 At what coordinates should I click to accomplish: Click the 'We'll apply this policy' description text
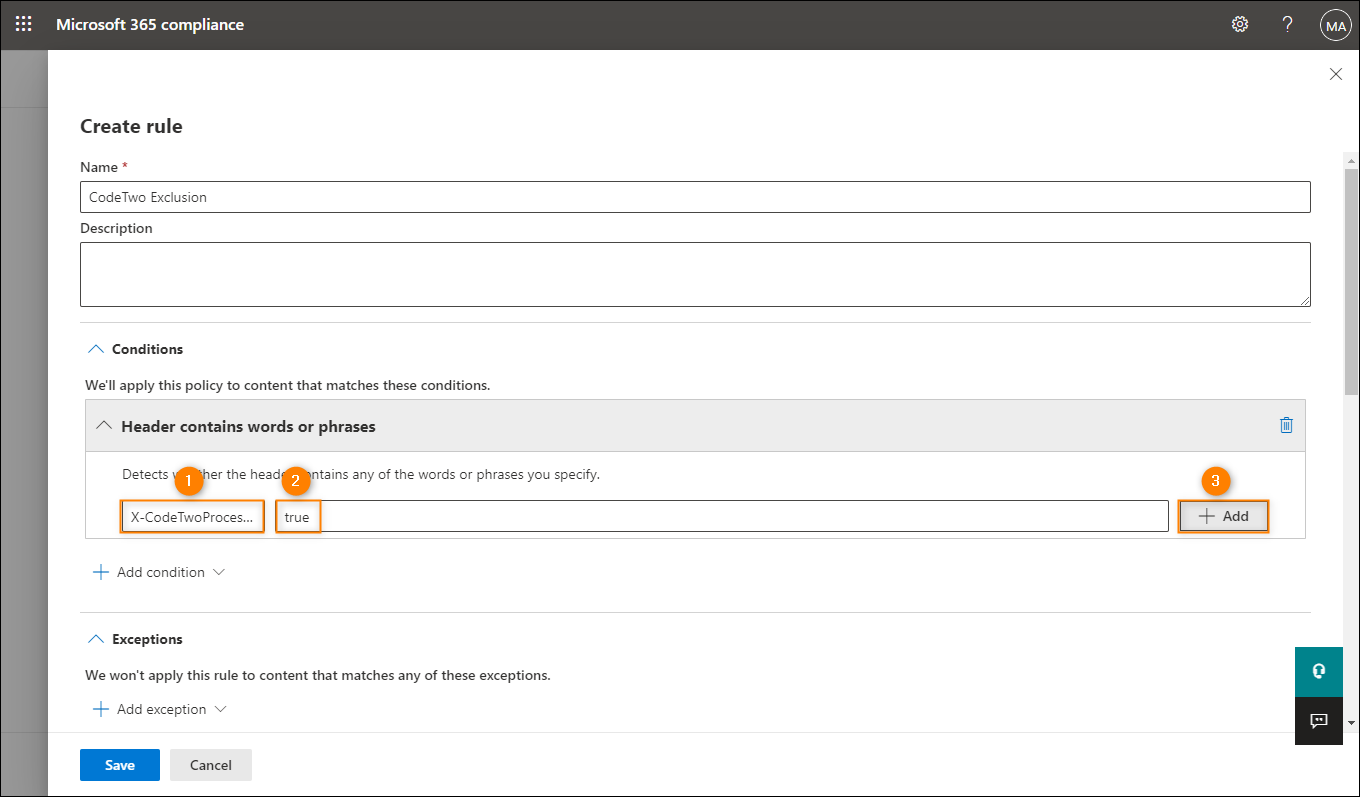pos(287,385)
